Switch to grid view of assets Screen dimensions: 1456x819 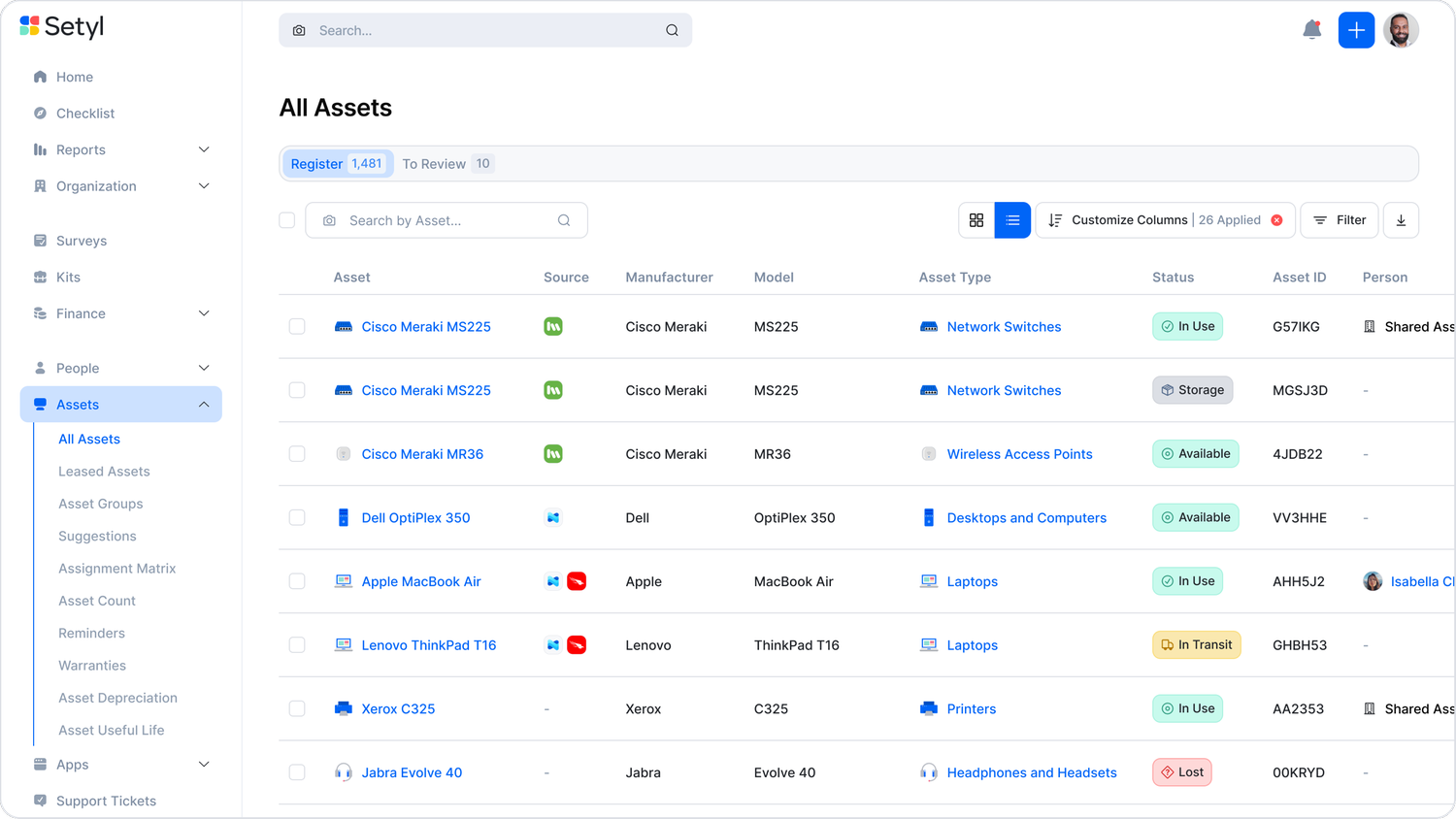(x=976, y=220)
